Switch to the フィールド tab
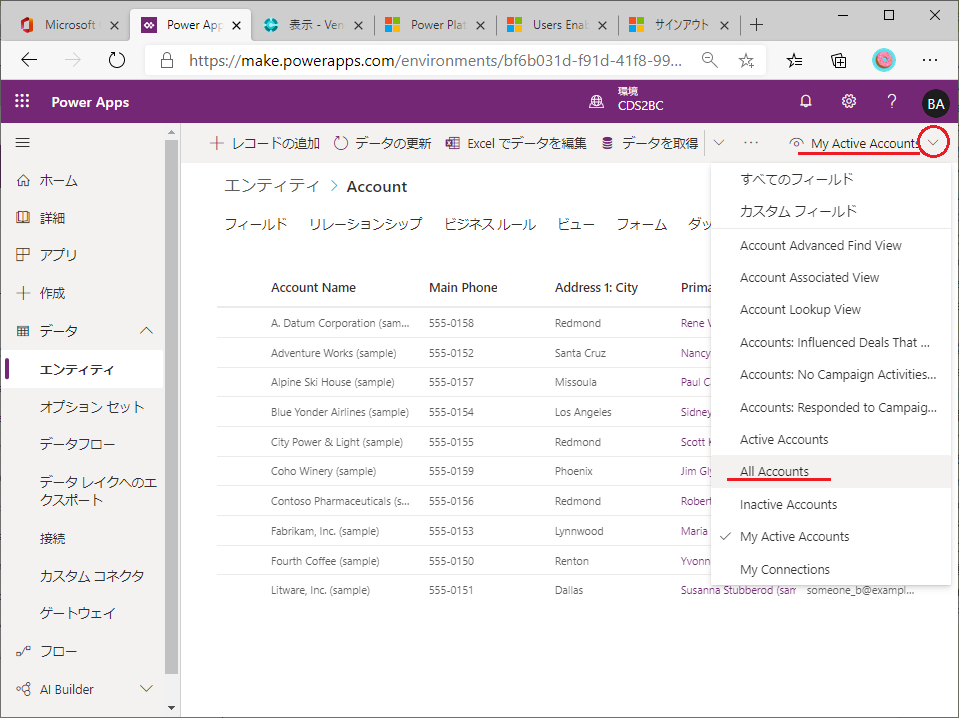Screen dimensions: 959x718 tap(256, 224)
